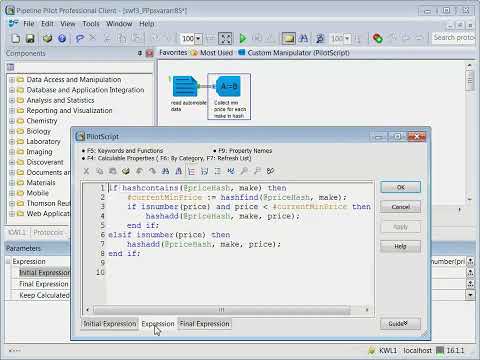
Task: Click the tree view icon under Components
Action: [11, 67]
